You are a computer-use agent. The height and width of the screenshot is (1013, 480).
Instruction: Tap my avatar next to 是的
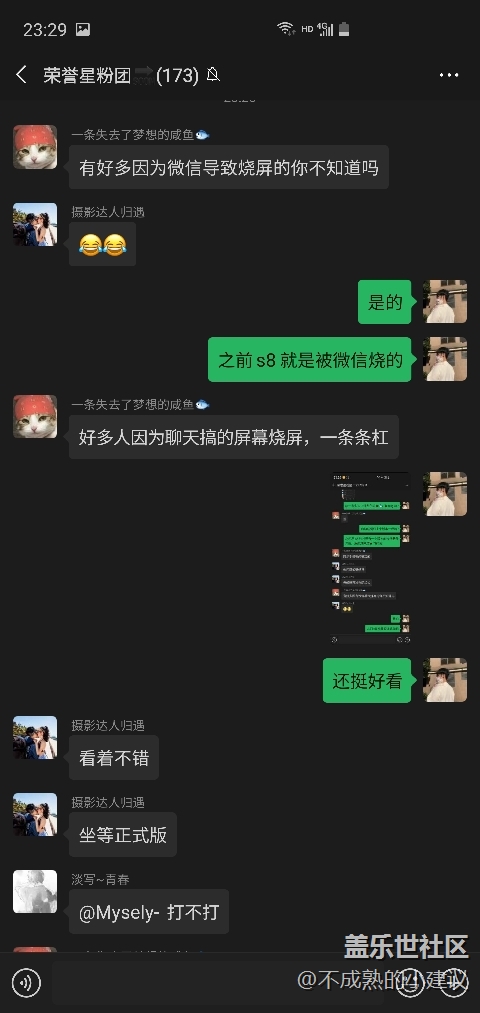click(444, 301)
